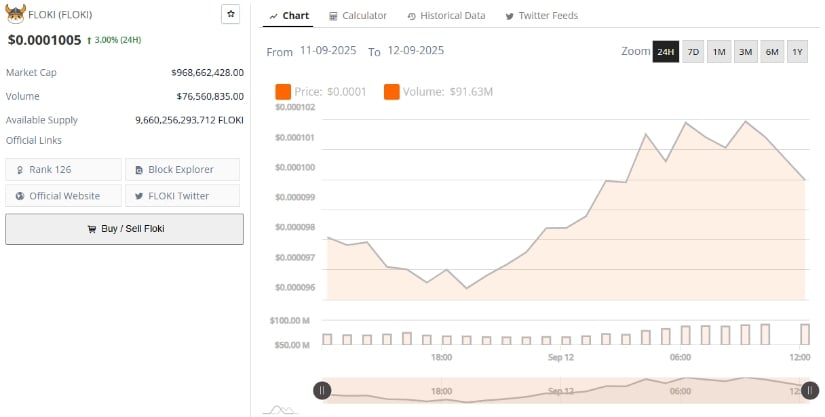Click the line chart icon on Chart tab

pos(273,16)
